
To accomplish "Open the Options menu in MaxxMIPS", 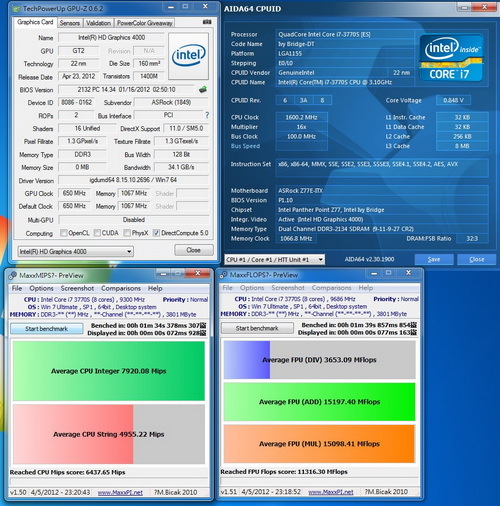I will click(41, 288).
